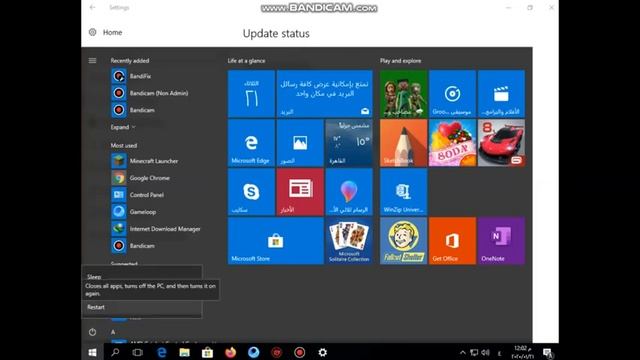
Task: Open the Get Office tile
Action: [452, 241]
